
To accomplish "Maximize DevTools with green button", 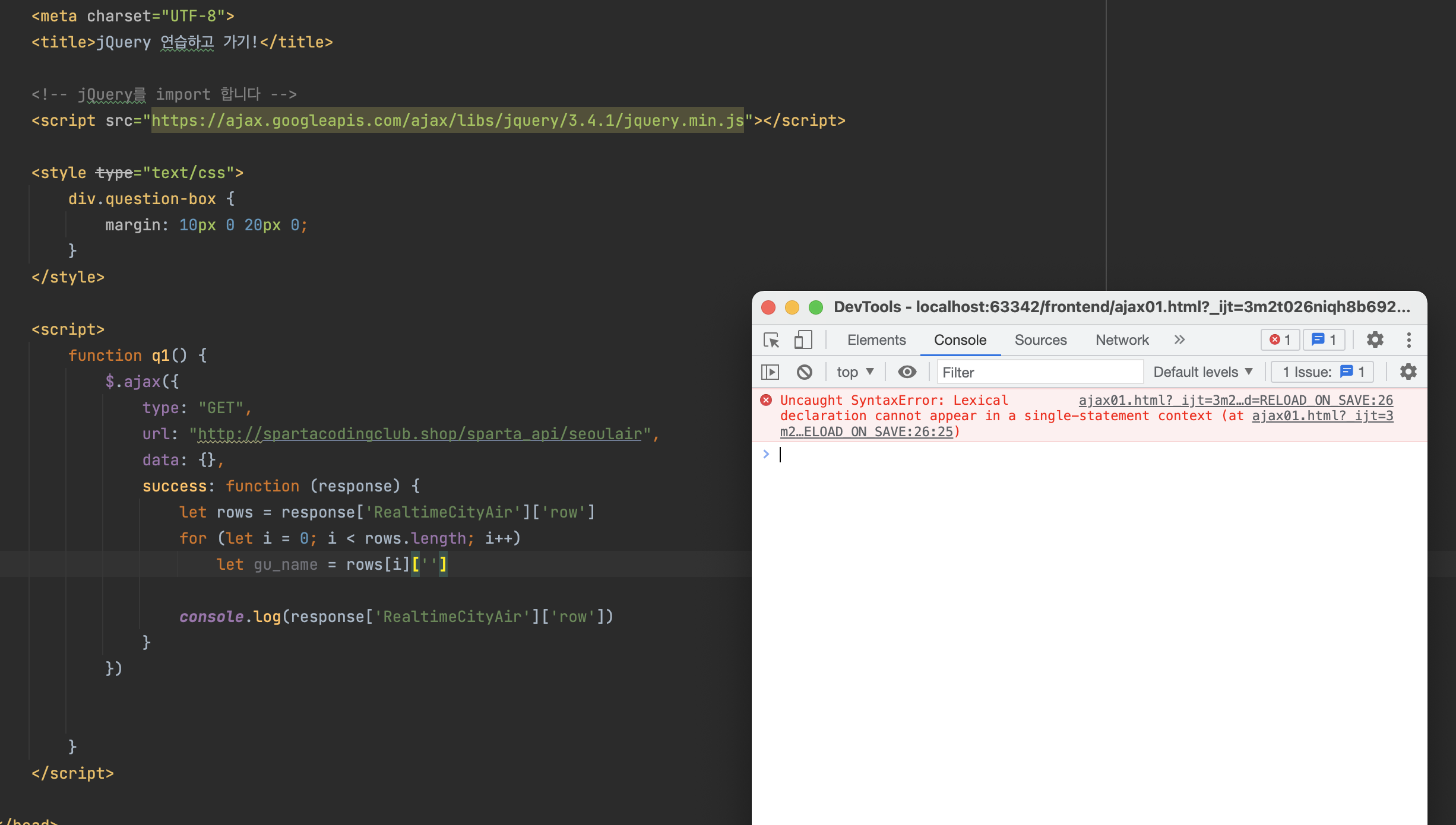I will (816, 307).
